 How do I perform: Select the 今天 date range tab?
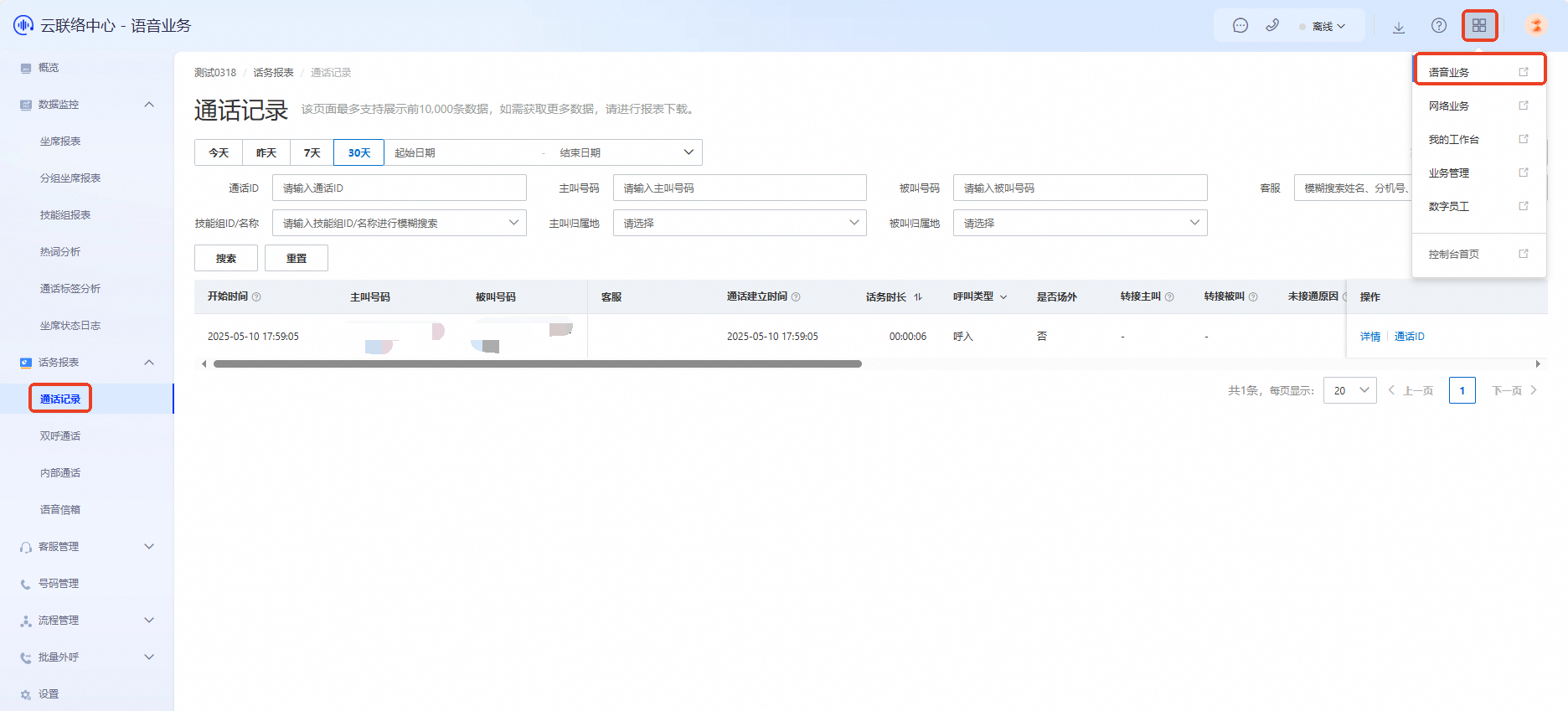pyautogui.click(x=219, y=152)
